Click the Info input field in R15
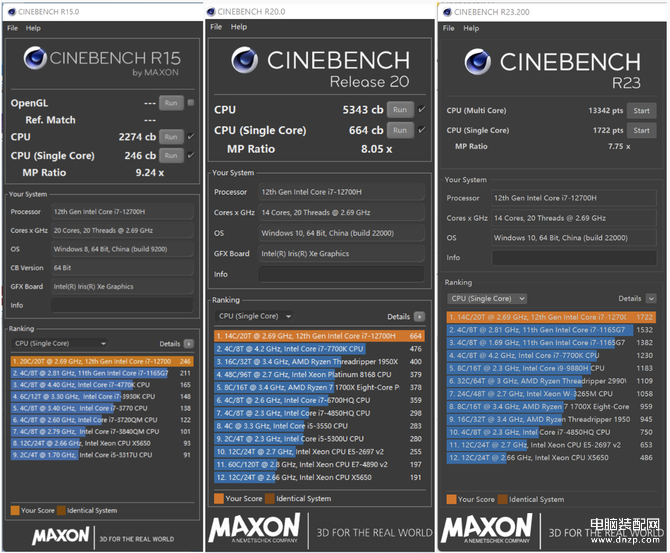This screenshot has height=553, width=670. pos(122,305)
